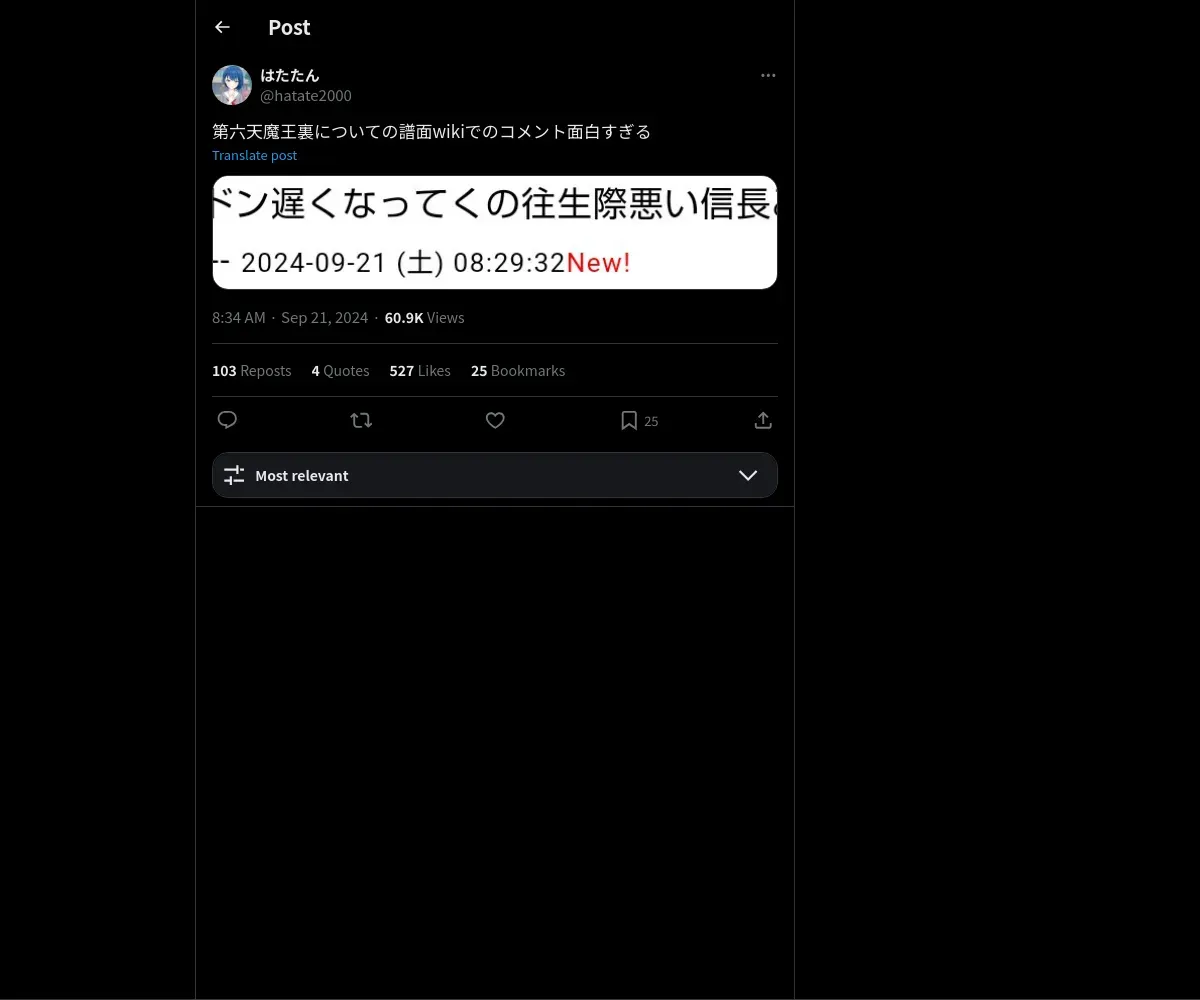Repost using the retweet arrows icon
The image size is (1200, 1000).
pyautogui.click(x=361, y=420)
